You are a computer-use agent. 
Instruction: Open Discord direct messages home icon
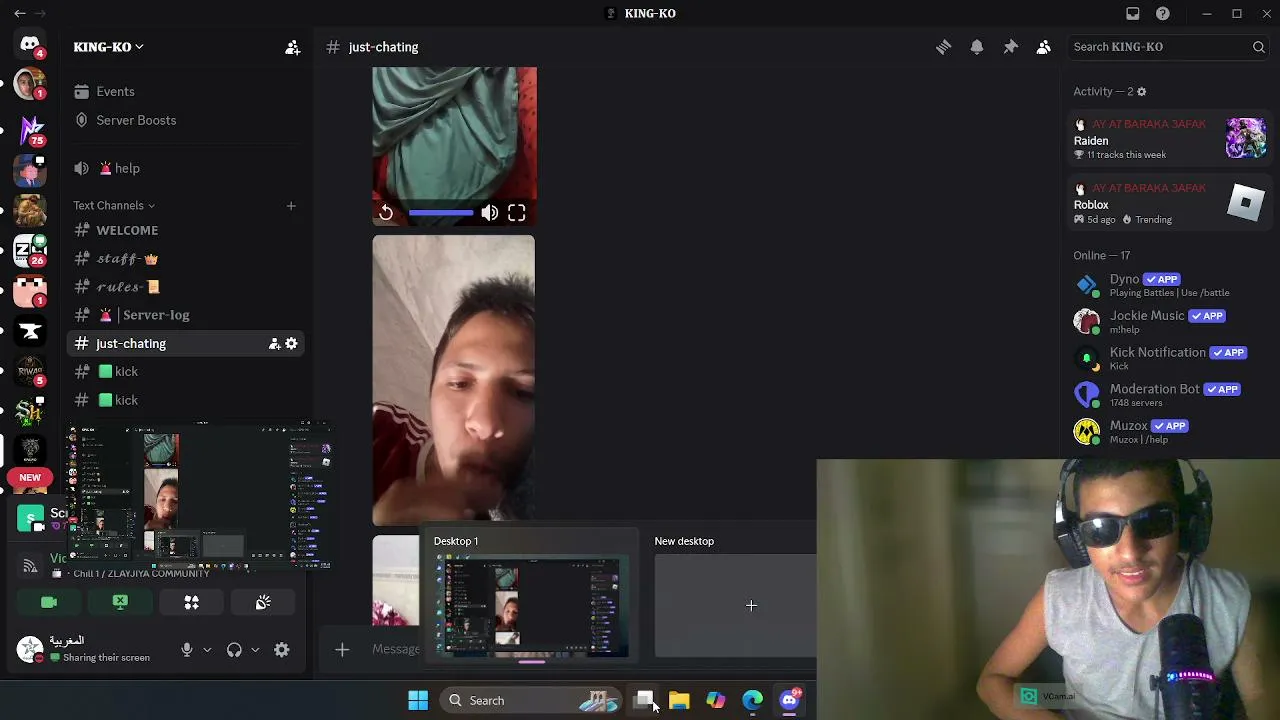click(30, 45)
